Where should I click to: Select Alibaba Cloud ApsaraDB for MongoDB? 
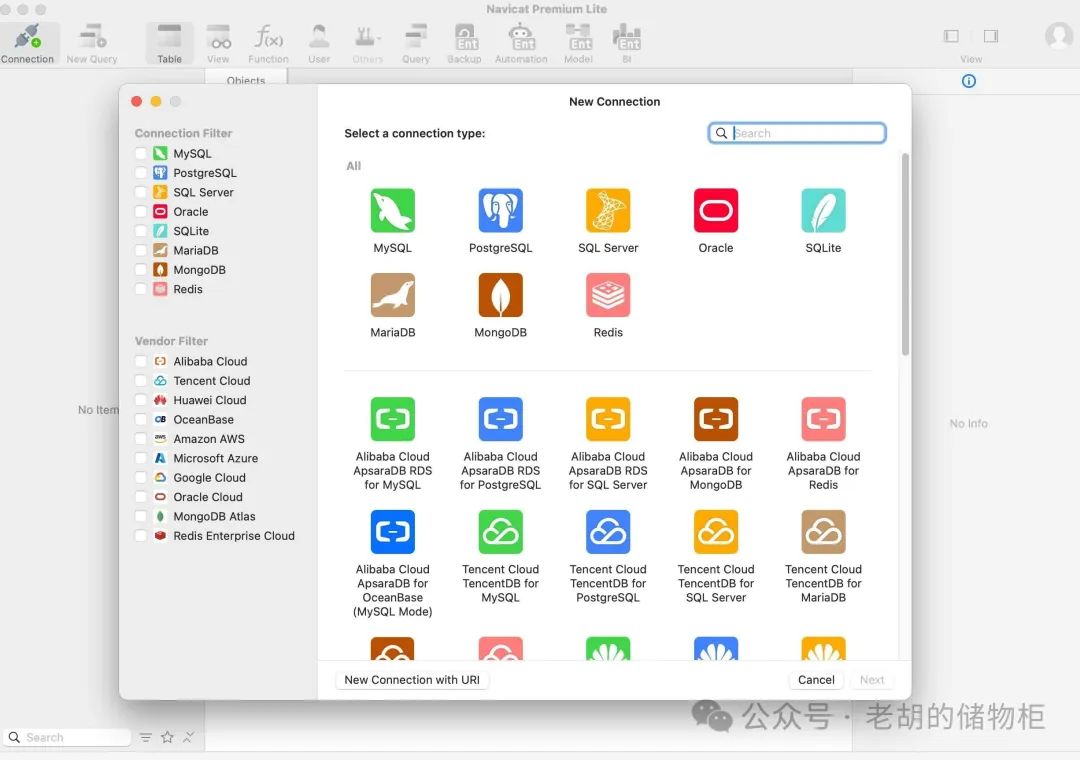coord(716,419)
